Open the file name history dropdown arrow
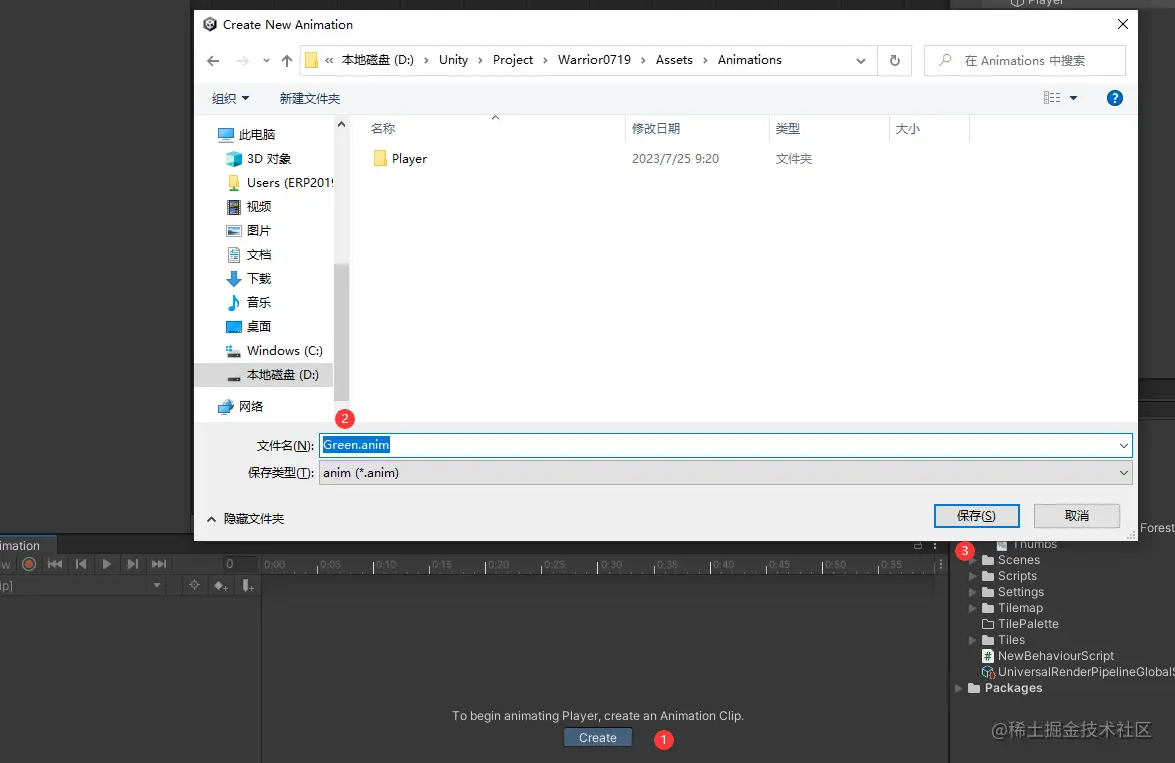Image resolution: width=1175 pixels, height=763 pixels. coord(1123,445)
